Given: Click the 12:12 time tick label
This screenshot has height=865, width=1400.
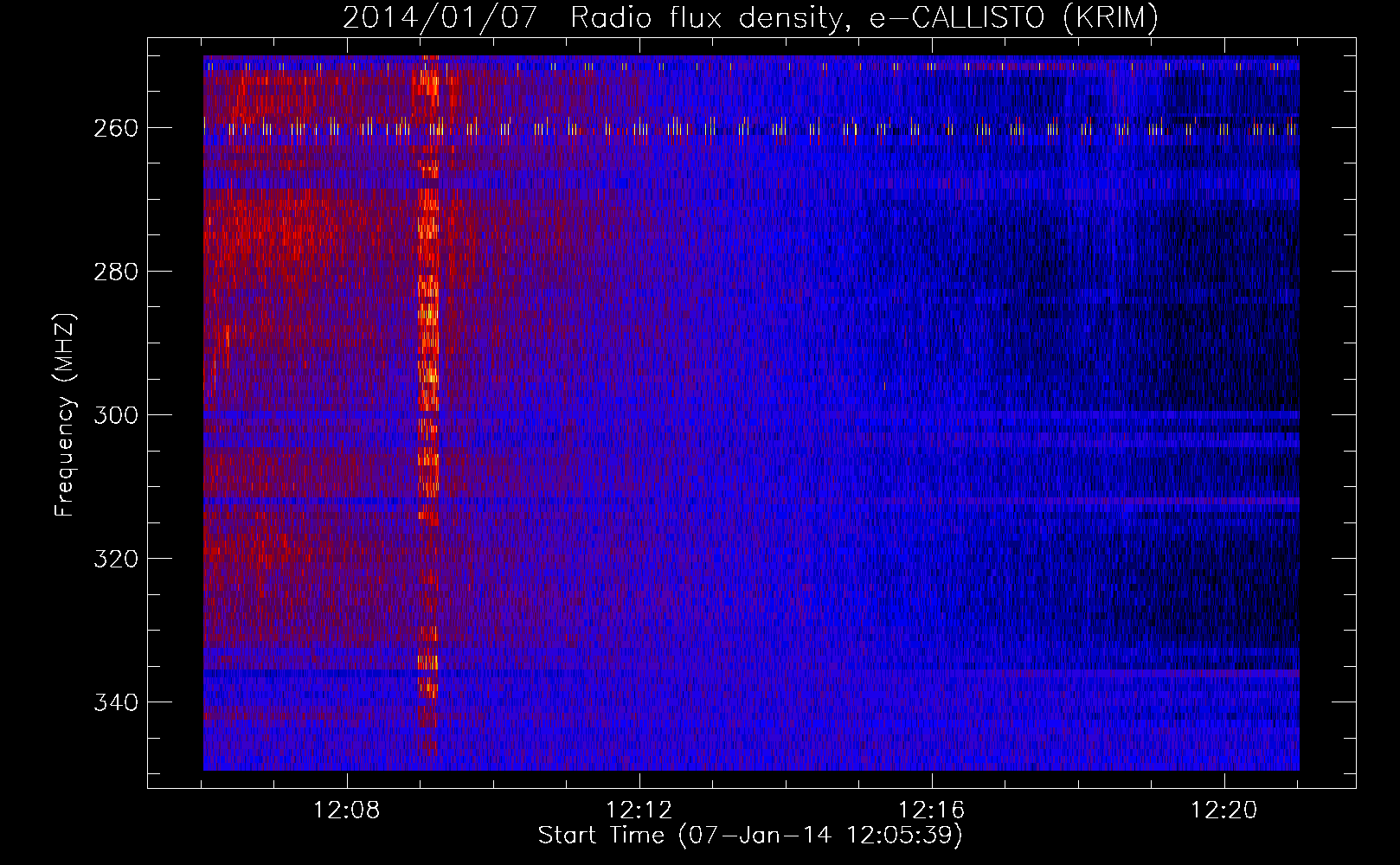Looking at the screenshot, I should pos(639,811).
